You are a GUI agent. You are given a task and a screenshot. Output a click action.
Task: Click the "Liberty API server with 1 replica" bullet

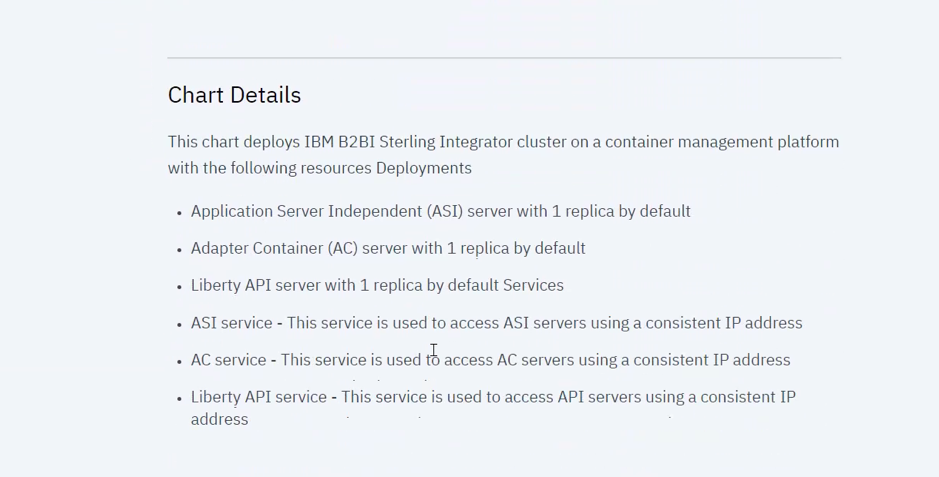click(x=377, y=285)
